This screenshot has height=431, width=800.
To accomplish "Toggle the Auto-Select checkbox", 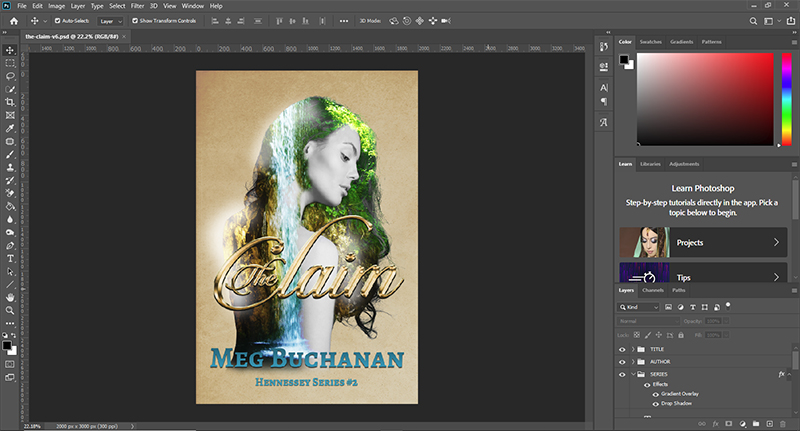I will [x=56, y=20].
